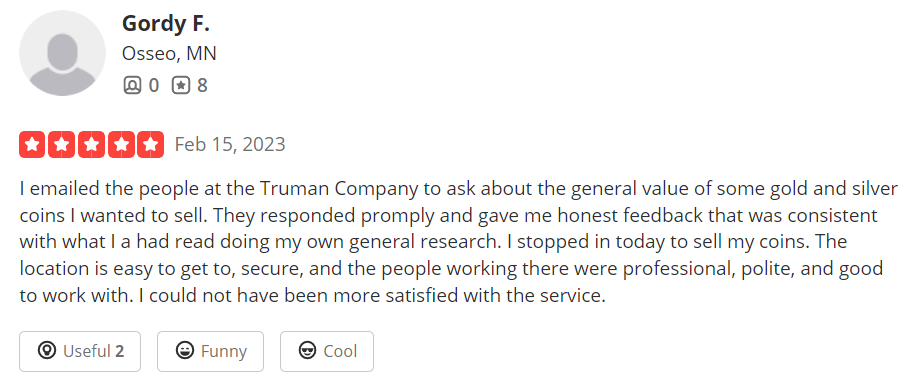Click the third red rating star
The image size is (916, 390).
[x=92, y=144]
